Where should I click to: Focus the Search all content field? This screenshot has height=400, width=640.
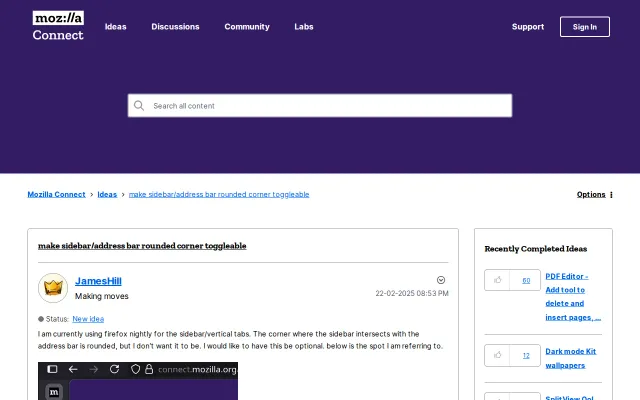click(x=320, y=106)
